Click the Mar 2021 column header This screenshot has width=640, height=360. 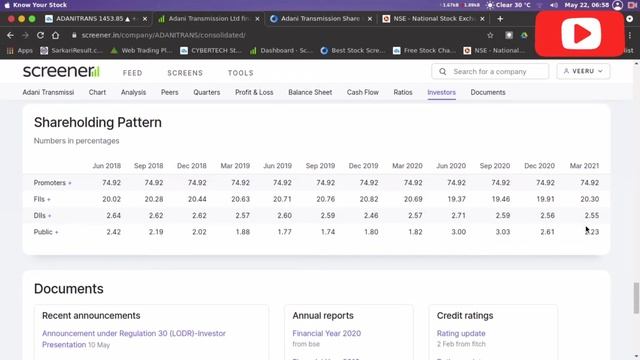584,166
